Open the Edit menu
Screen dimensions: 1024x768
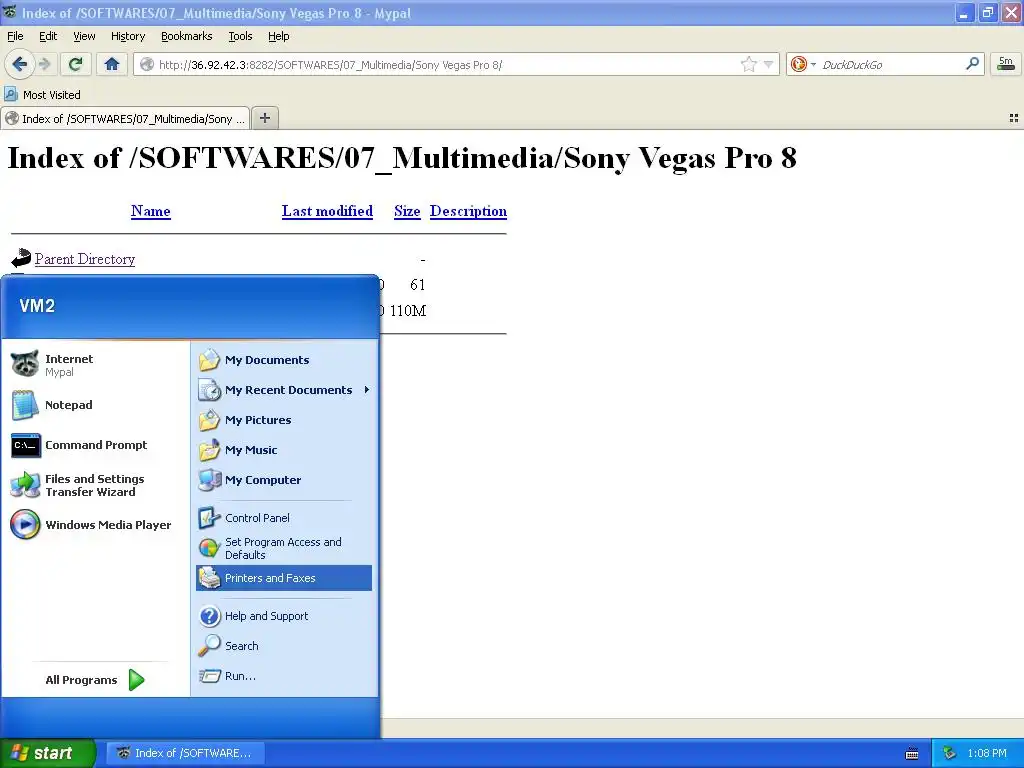point(48,36)
